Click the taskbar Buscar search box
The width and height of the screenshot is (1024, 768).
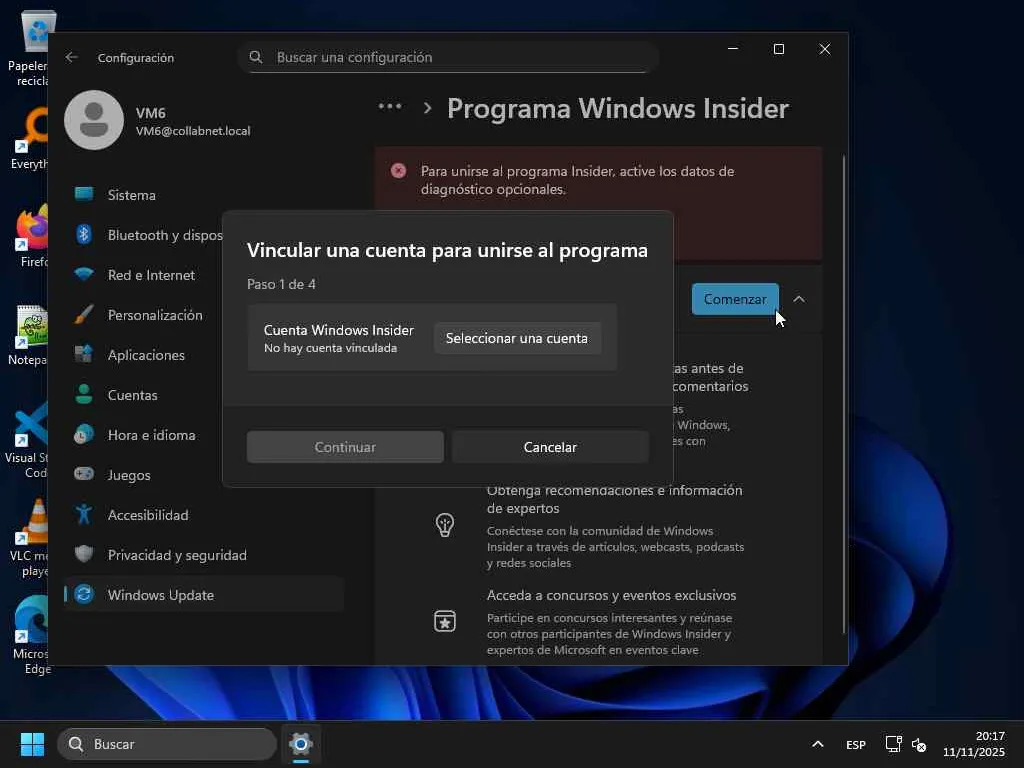(x=167, y=744)
